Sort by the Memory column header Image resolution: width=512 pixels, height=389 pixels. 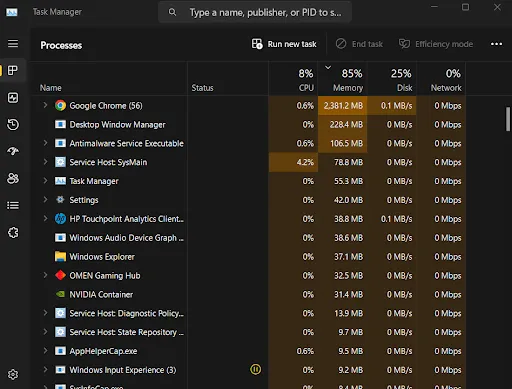click(x=342, y=80)
